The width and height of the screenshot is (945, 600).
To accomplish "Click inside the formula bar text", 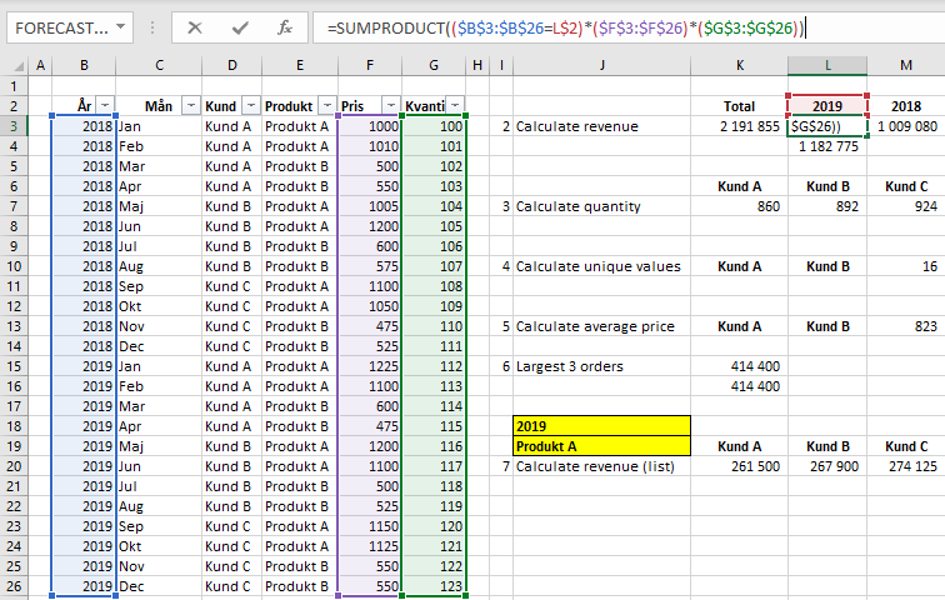I will pyautogui.click(x=566, y=28).
